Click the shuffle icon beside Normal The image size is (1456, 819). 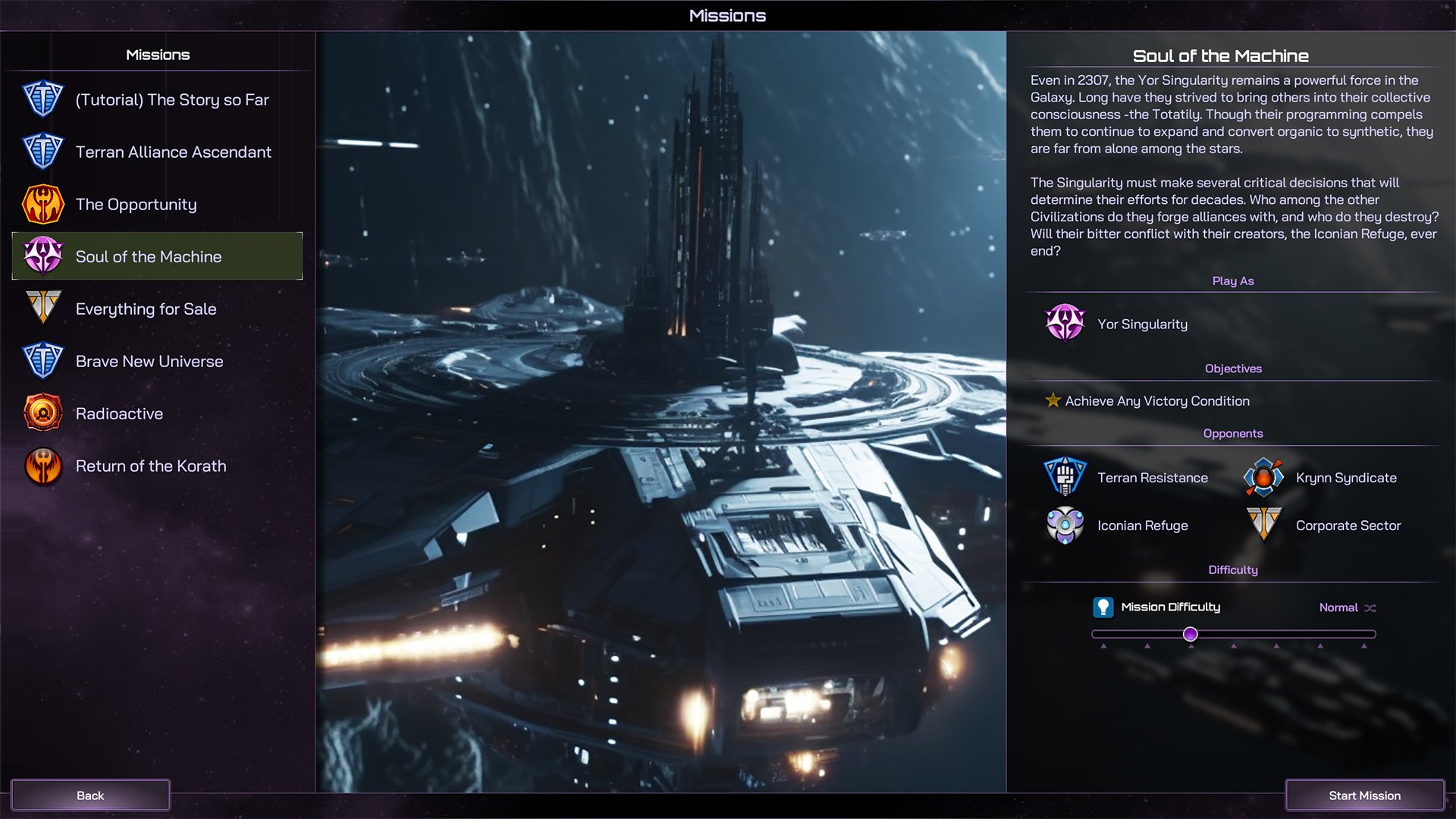1370,607
